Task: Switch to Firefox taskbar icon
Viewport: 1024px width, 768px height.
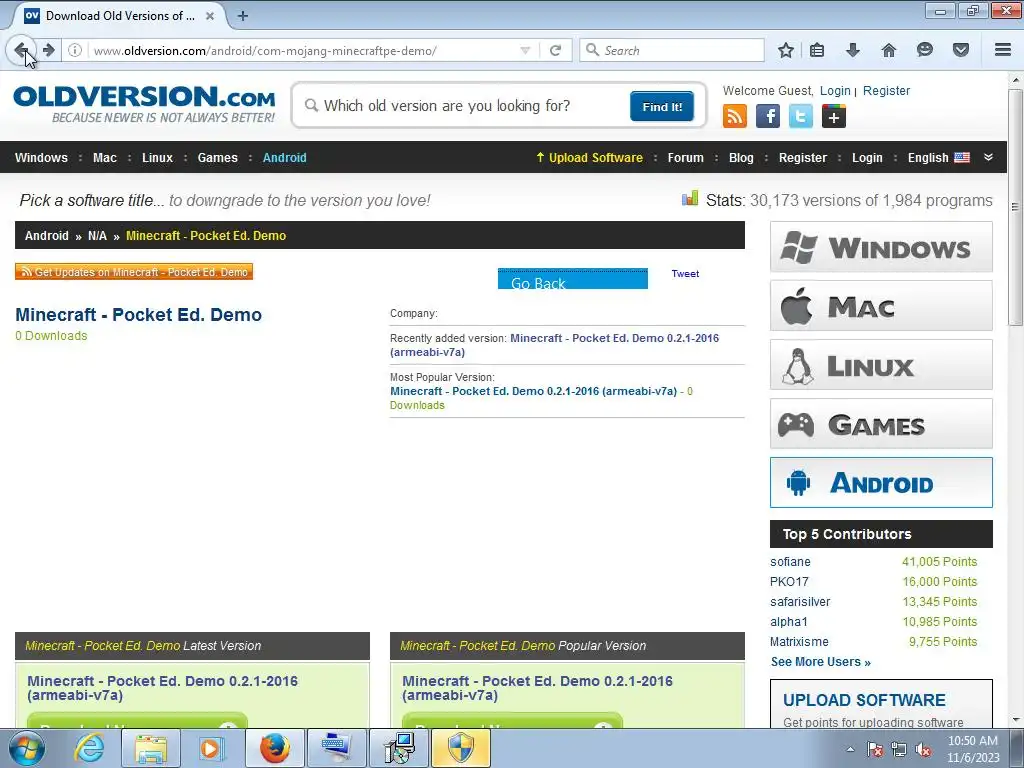Action: [274, 748]
